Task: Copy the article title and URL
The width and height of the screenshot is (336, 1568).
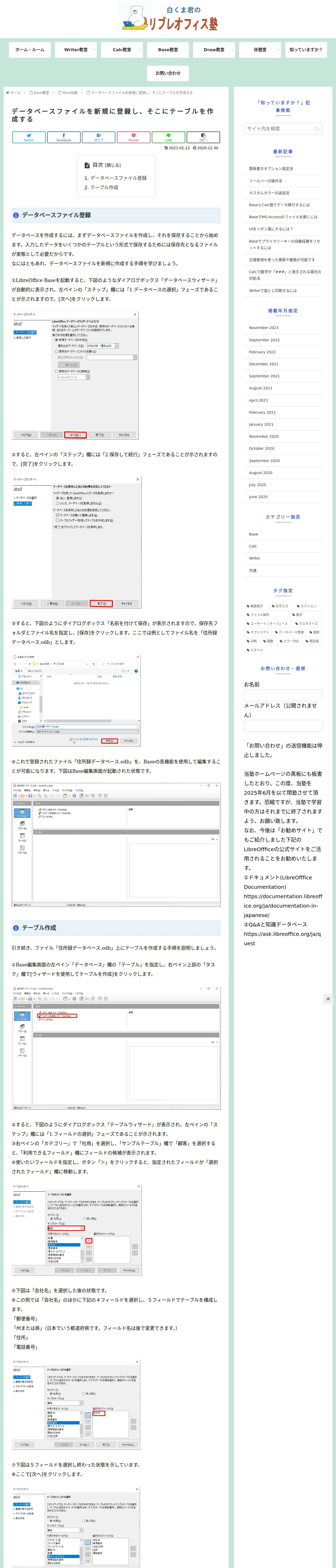Action: [x=203, y=137]
